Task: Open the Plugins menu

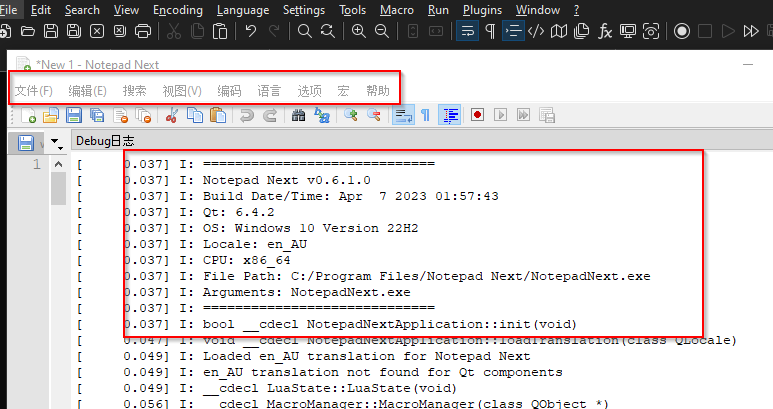Action: pos(482,10)
